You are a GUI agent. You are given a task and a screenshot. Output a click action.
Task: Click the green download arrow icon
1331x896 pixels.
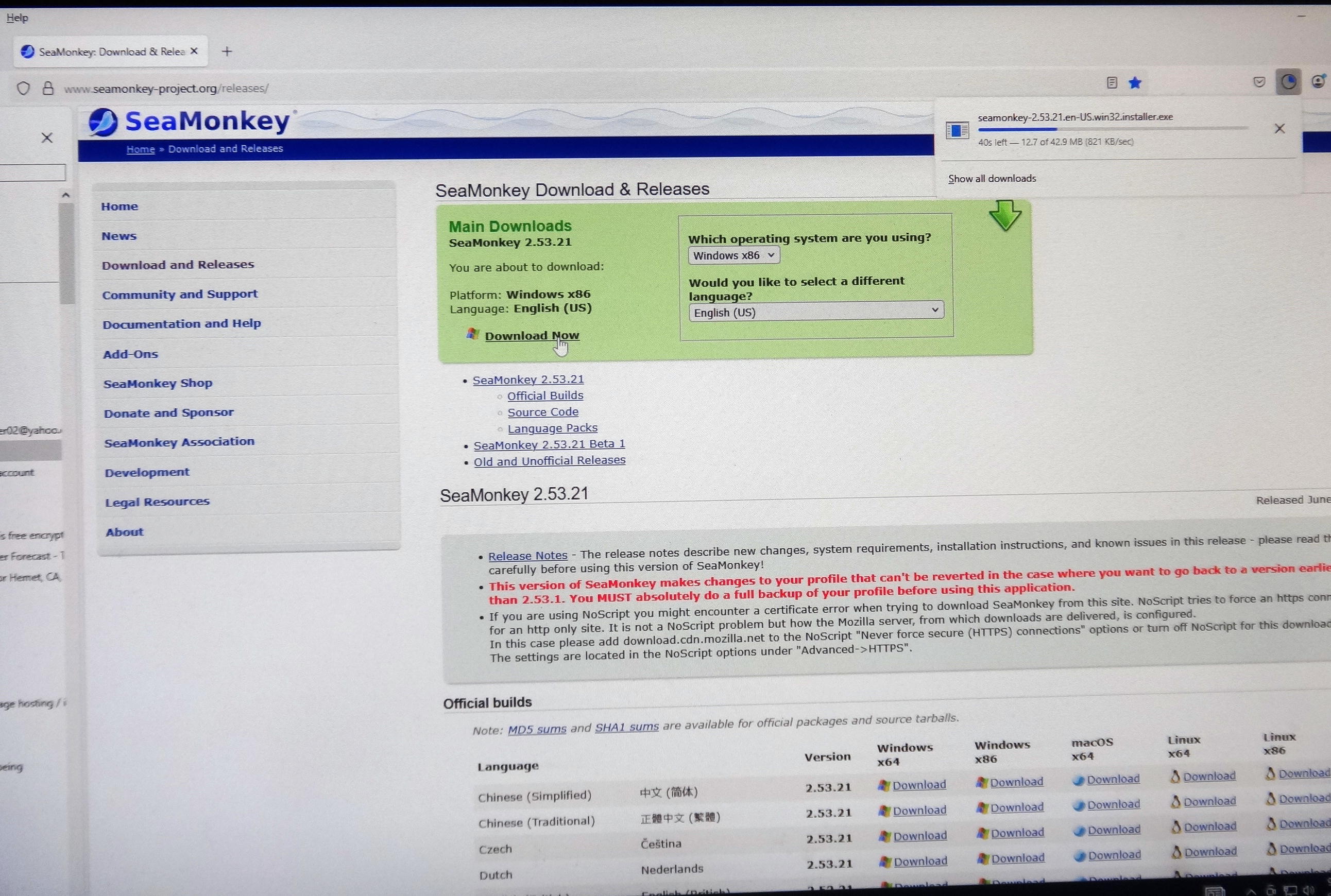tap(1005, 215)
